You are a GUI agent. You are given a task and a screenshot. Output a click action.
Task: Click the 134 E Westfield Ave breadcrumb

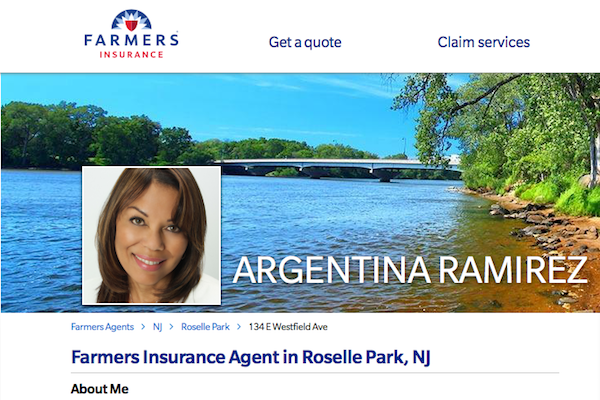[x=288, y=327]
